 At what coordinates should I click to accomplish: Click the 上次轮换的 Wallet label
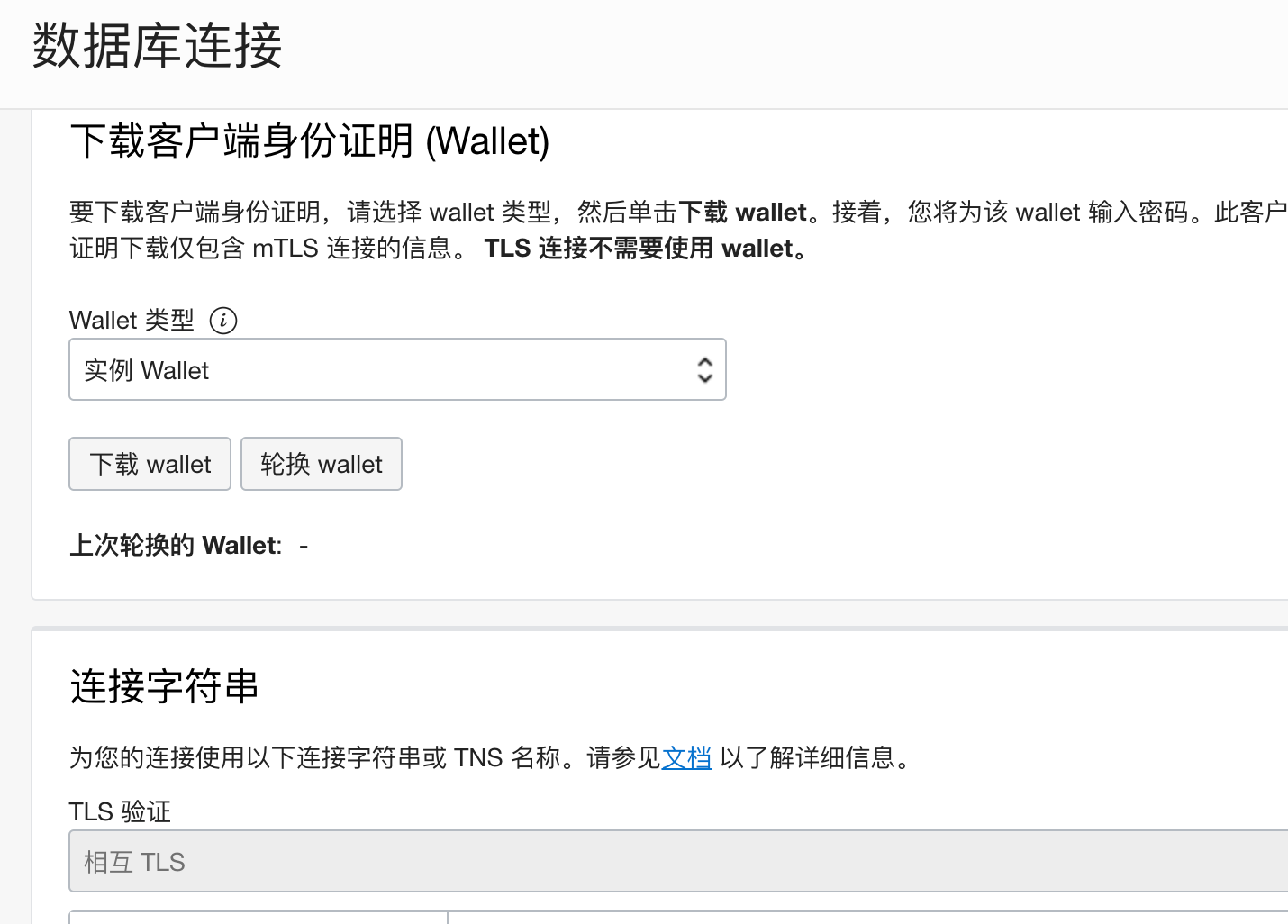174,545
